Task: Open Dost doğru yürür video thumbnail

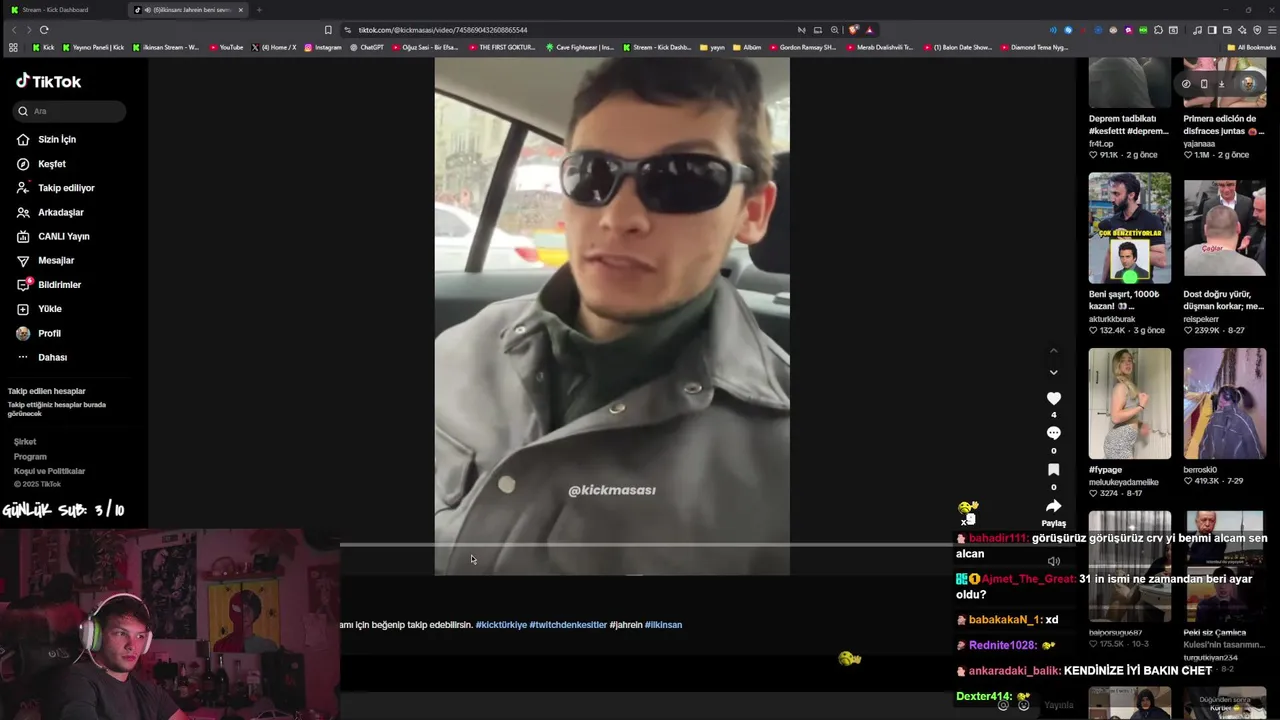Action: tap(1224, 228)
